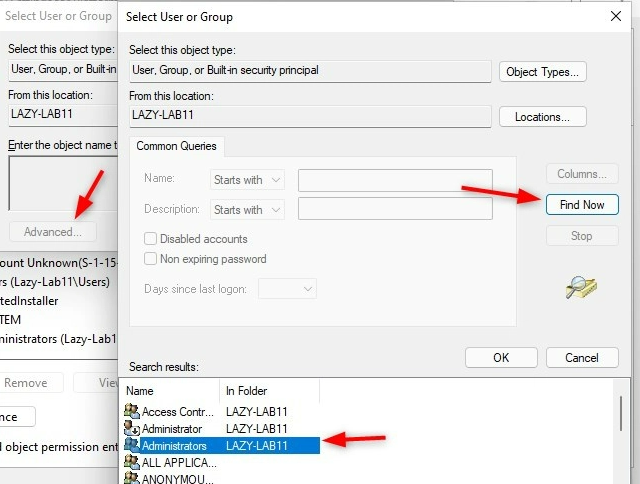Screen dimensions: 640x484
Task: Click the Name query text field
Action: coord(395,180)
